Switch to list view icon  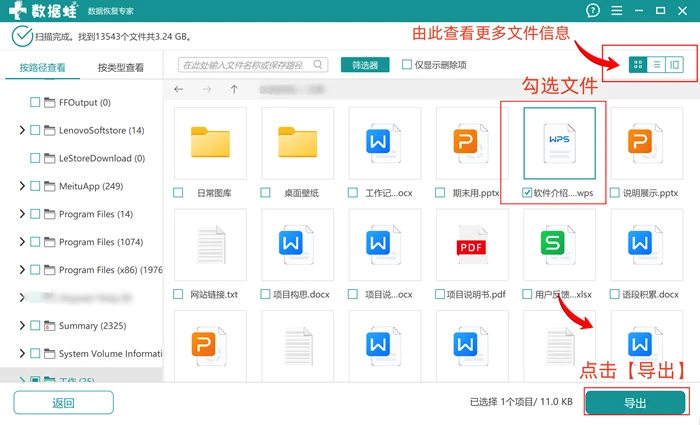[656, 65]
